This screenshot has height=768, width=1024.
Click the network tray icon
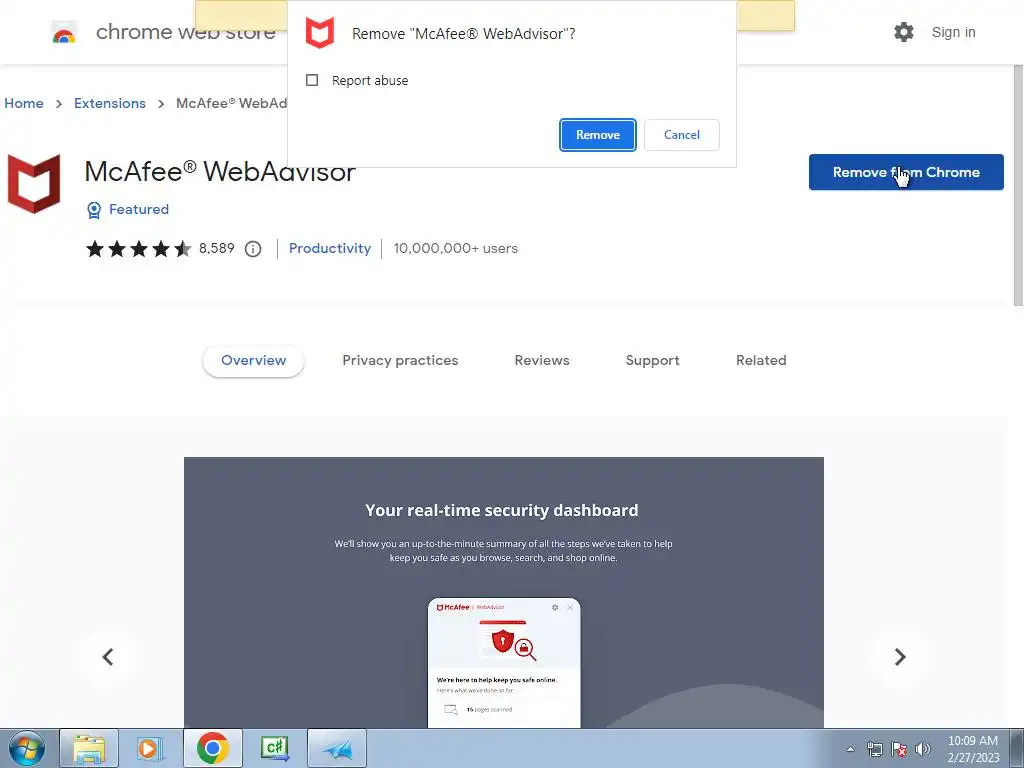coord(874,749)
